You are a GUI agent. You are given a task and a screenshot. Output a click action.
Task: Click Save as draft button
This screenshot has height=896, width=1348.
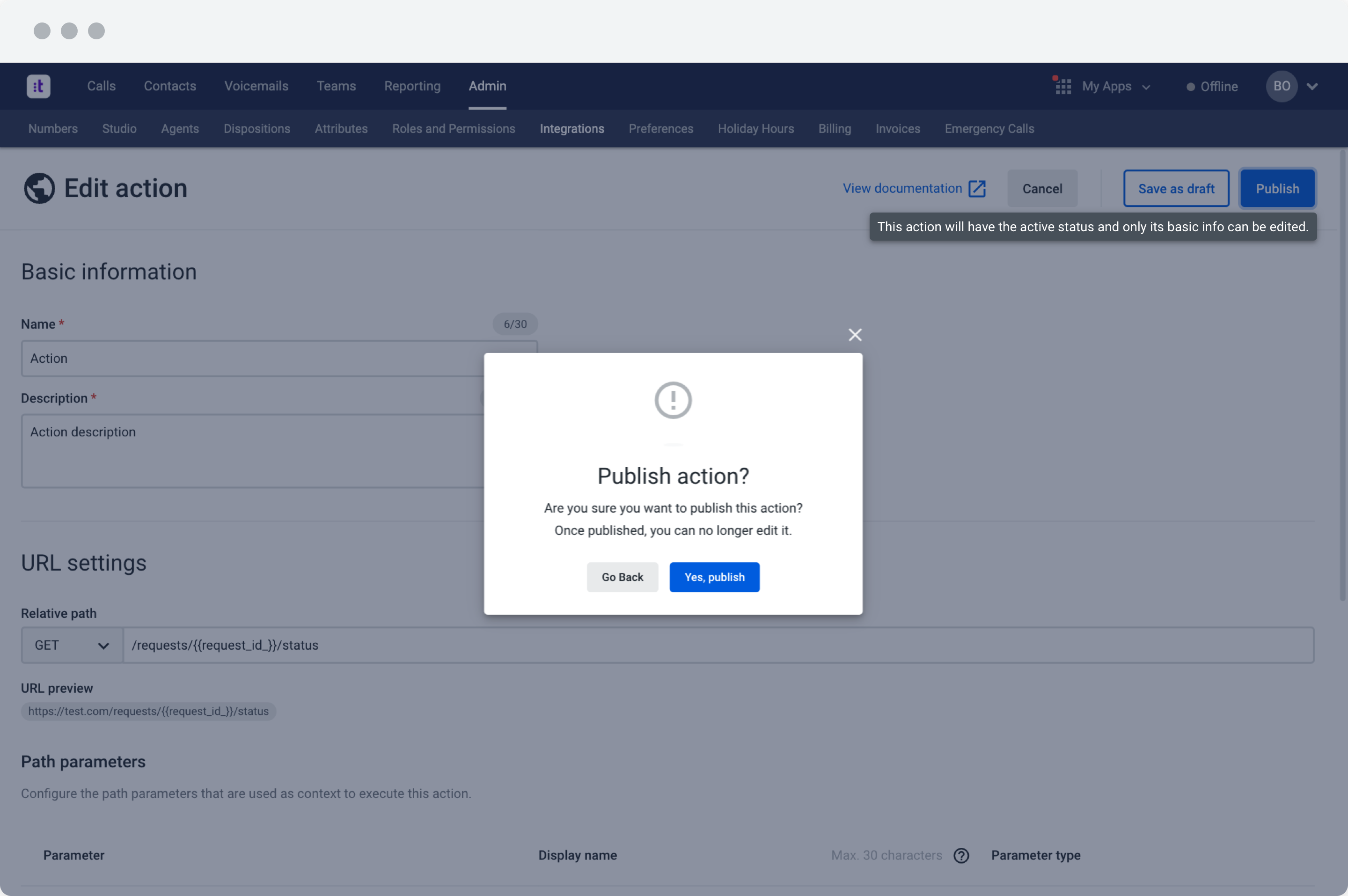pyautogui.click(x=1175, y=189)
